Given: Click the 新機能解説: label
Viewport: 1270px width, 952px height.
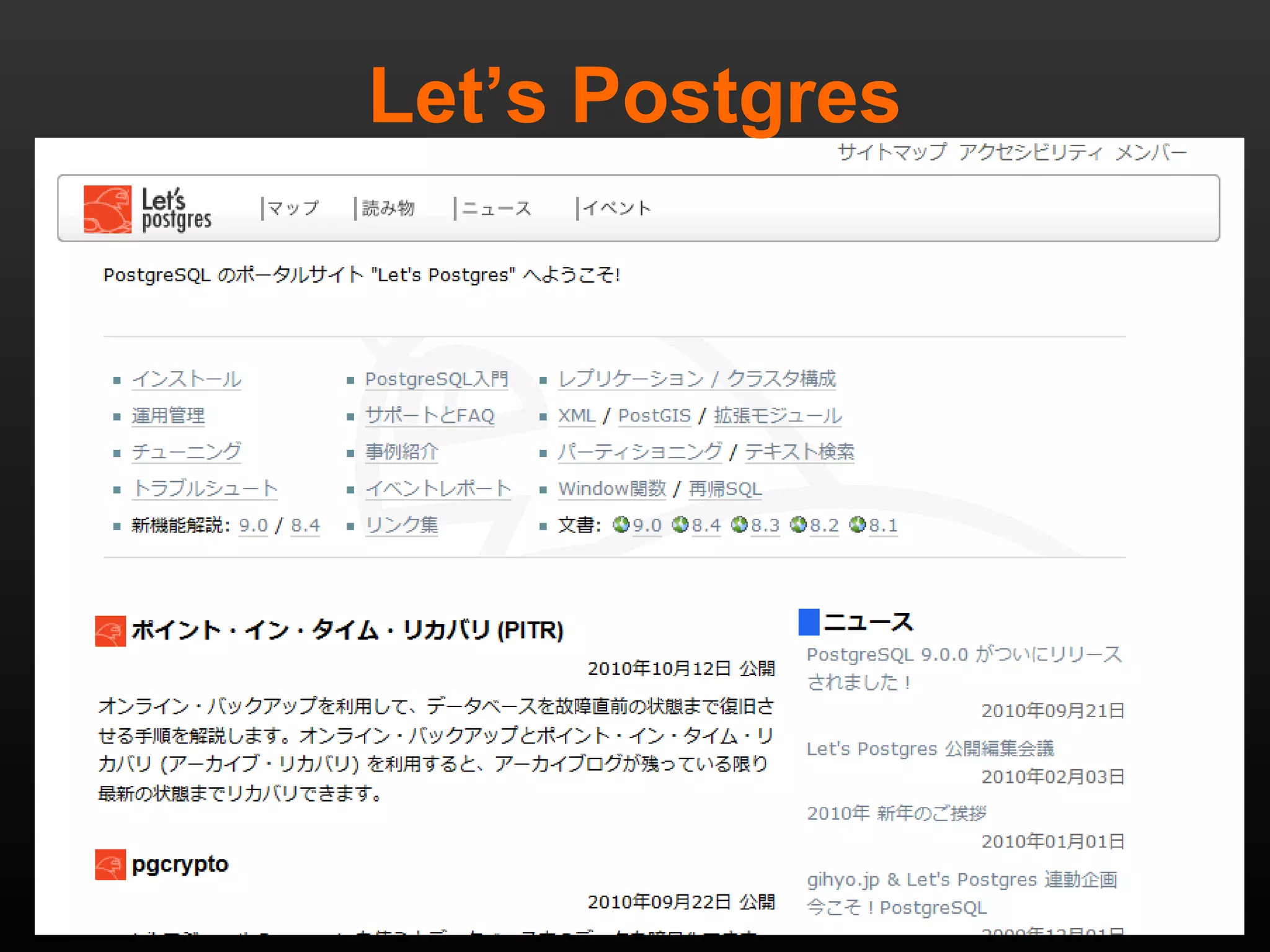Looking at the screenshot, I should pos(181,526).
